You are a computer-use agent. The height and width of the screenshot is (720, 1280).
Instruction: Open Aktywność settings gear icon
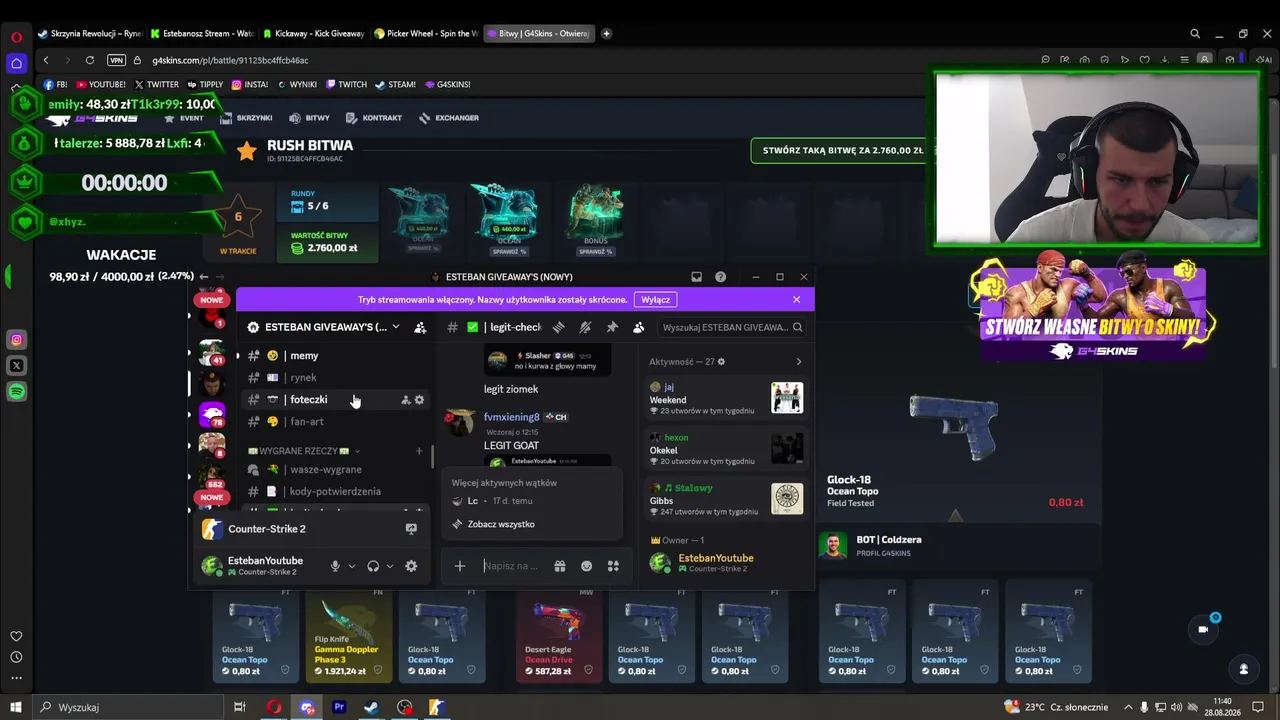tap(721, 362)
